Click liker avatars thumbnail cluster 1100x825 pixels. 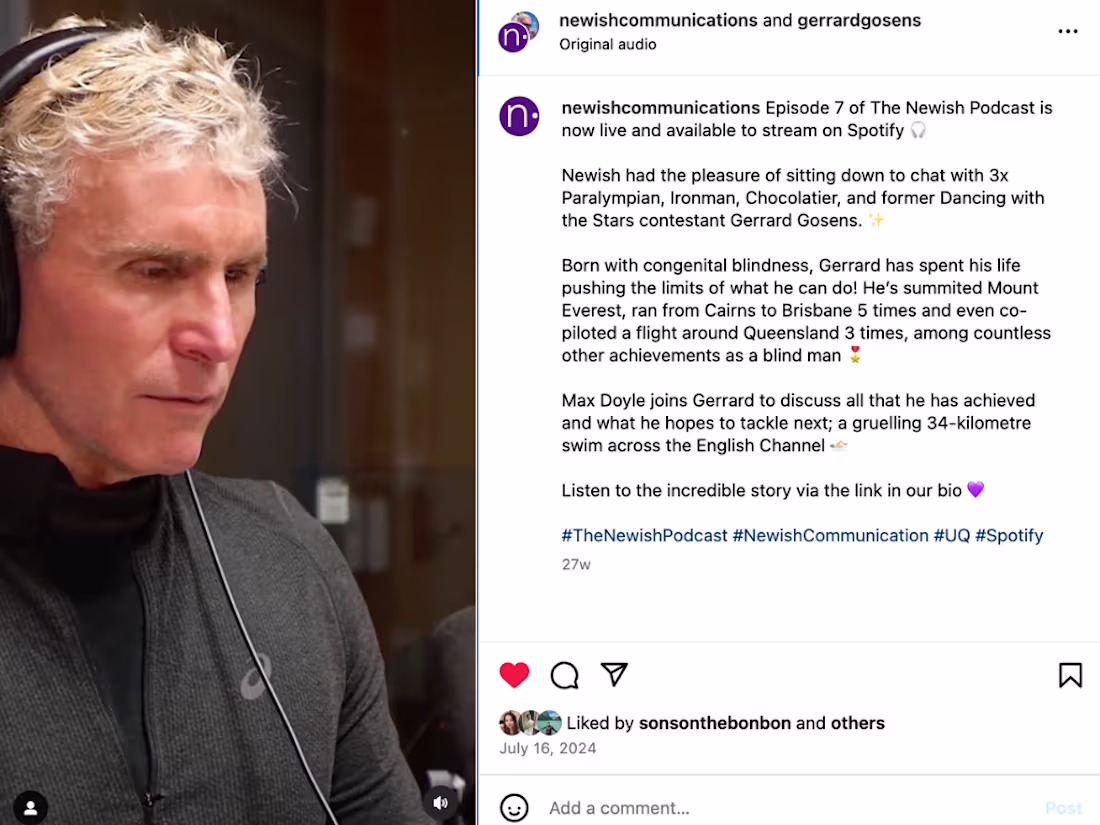(530, 723)
